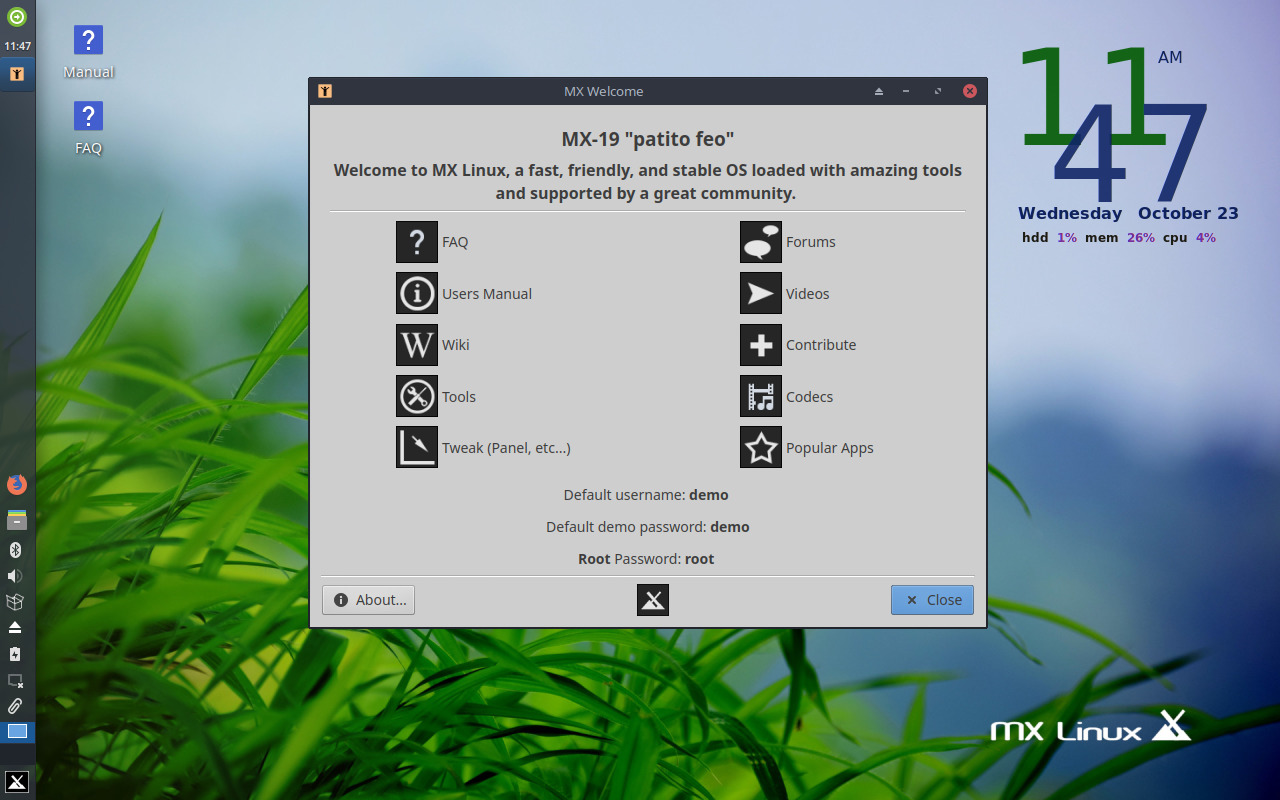Click the Contribute plus icon

[761, 345]
